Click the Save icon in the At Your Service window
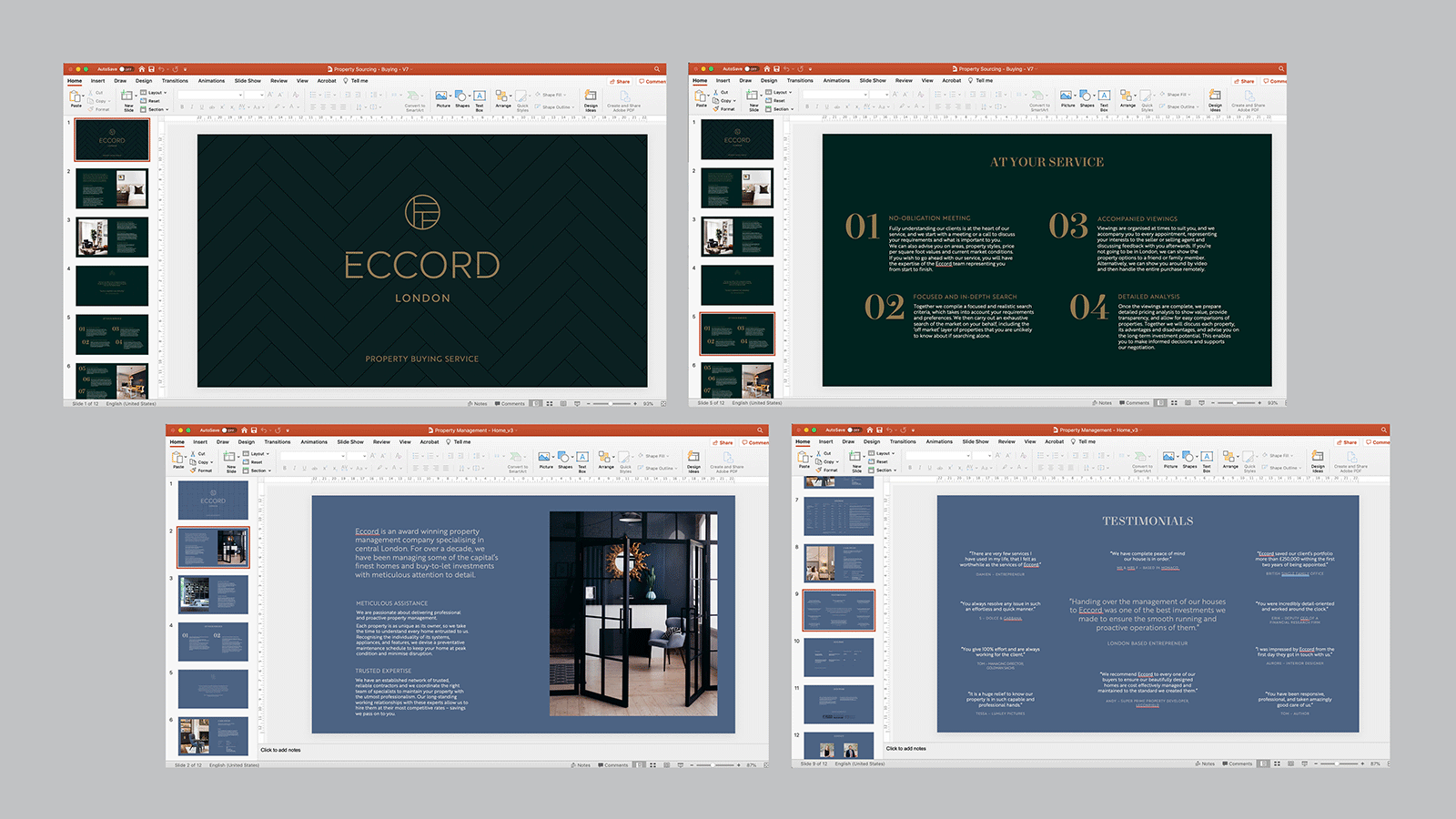 tap(776, 69)
